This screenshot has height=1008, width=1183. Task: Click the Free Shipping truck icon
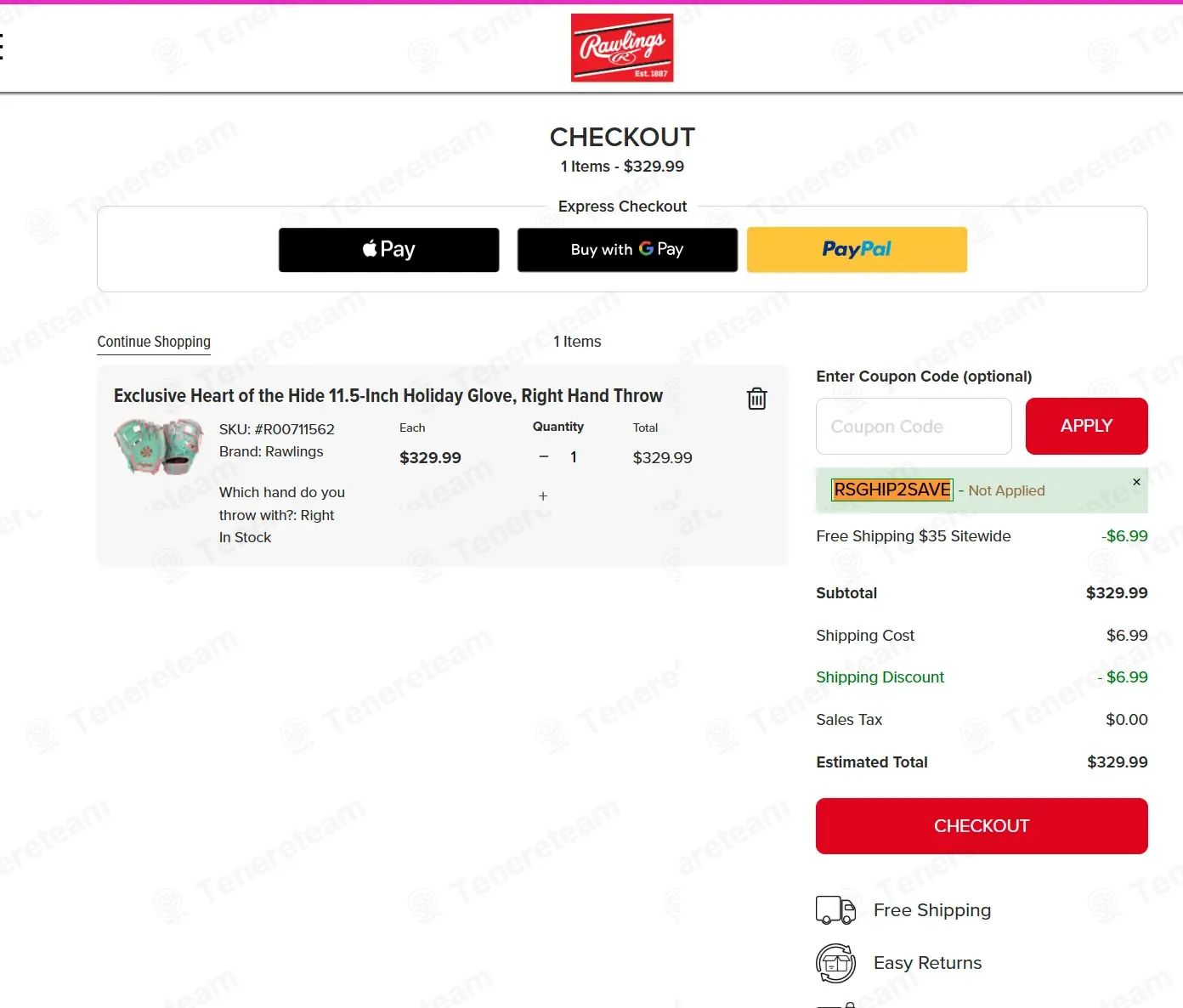point(835,909)
